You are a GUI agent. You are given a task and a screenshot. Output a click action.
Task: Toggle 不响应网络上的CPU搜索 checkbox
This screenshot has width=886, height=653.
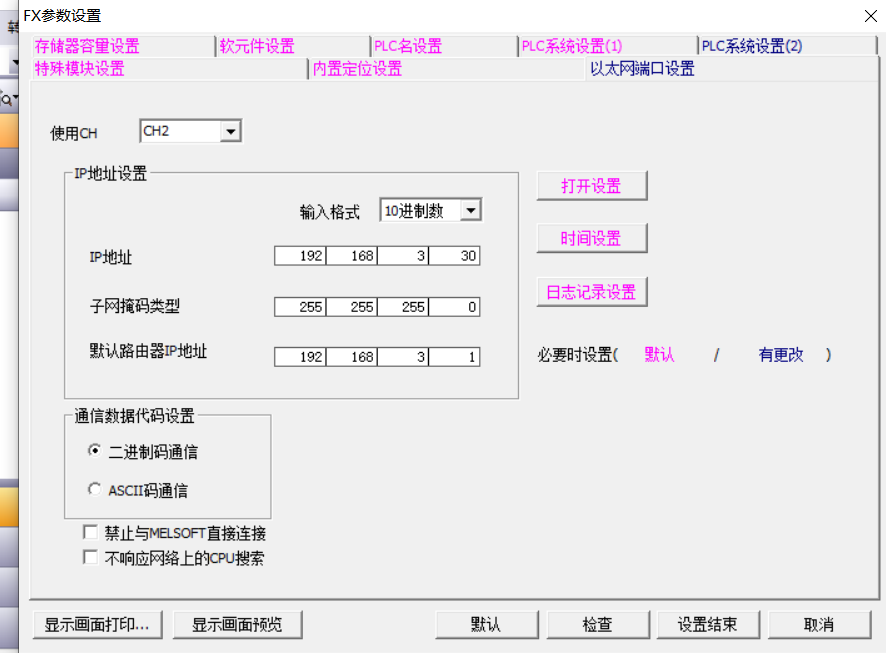point(91,558)
